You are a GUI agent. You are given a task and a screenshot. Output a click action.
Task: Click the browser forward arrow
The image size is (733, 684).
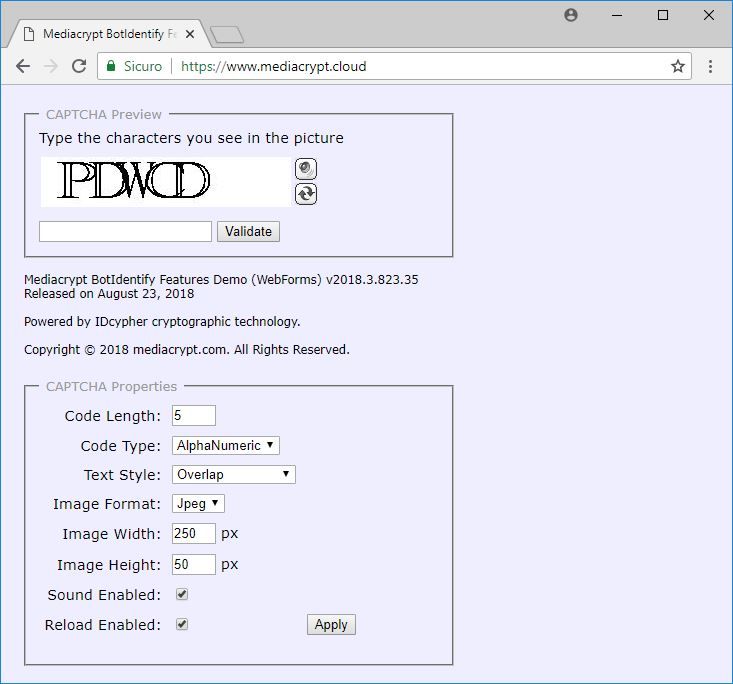click(x=50, y=66)
